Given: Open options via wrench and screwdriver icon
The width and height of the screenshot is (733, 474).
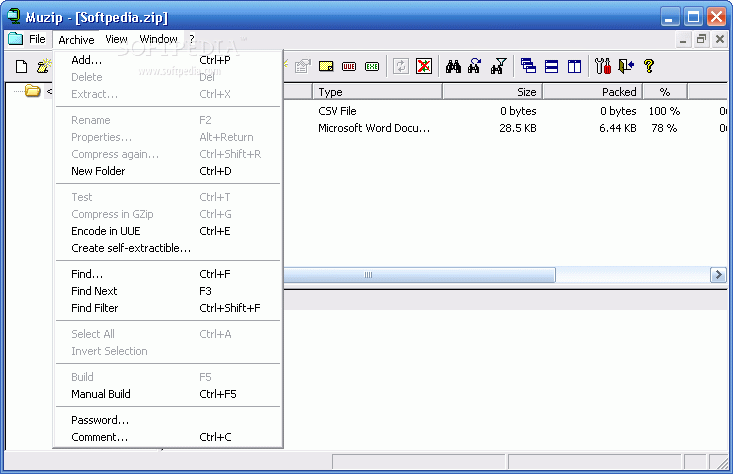Looking at the screenshot, I should click(603, 66).
